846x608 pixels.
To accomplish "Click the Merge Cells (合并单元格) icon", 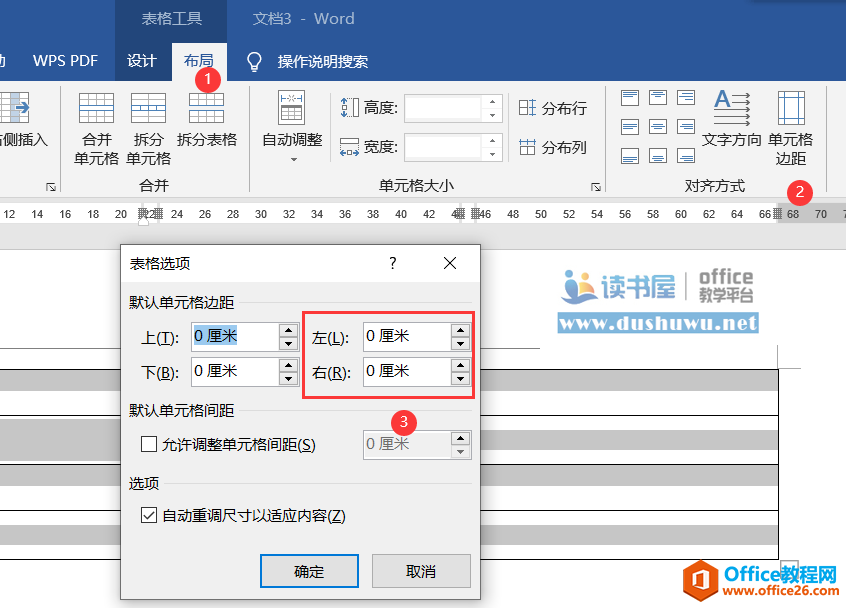I will [x=96, y=109].
